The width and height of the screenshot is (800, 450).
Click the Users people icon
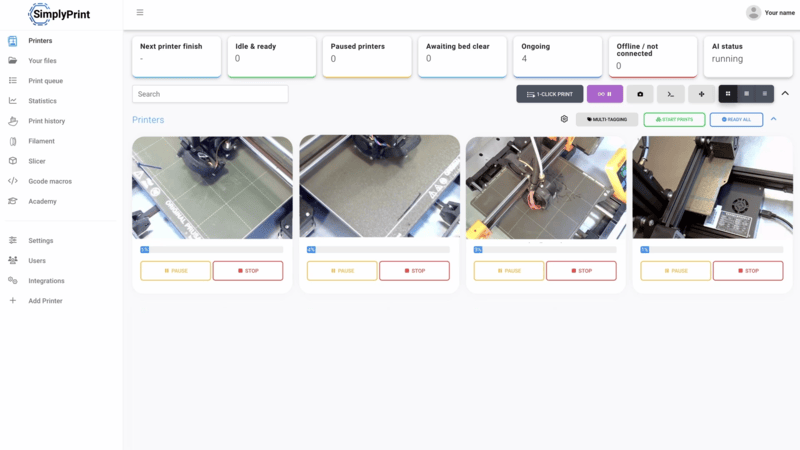(13, 261)
